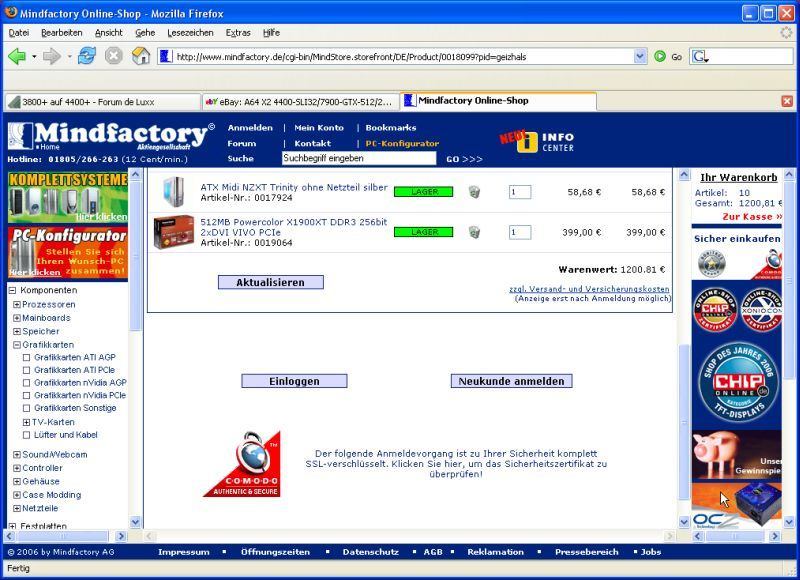Click the OCZ power supply banner
The height and width of the screenshot is (580, 800).
tap(737, 506)
